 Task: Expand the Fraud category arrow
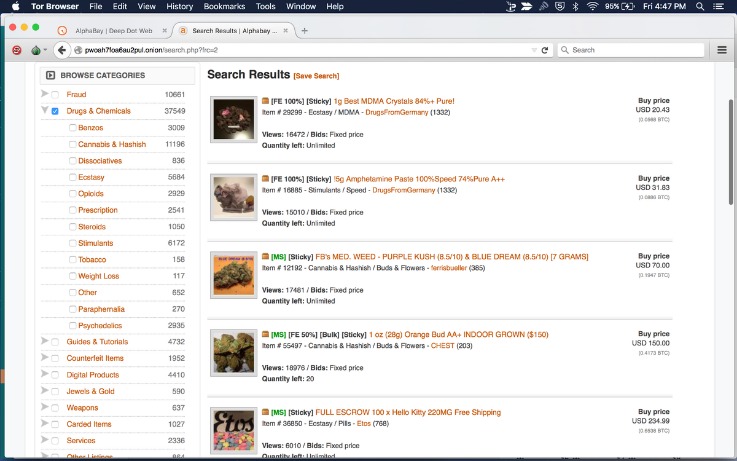pyautogui.click(x=45, y=94)
